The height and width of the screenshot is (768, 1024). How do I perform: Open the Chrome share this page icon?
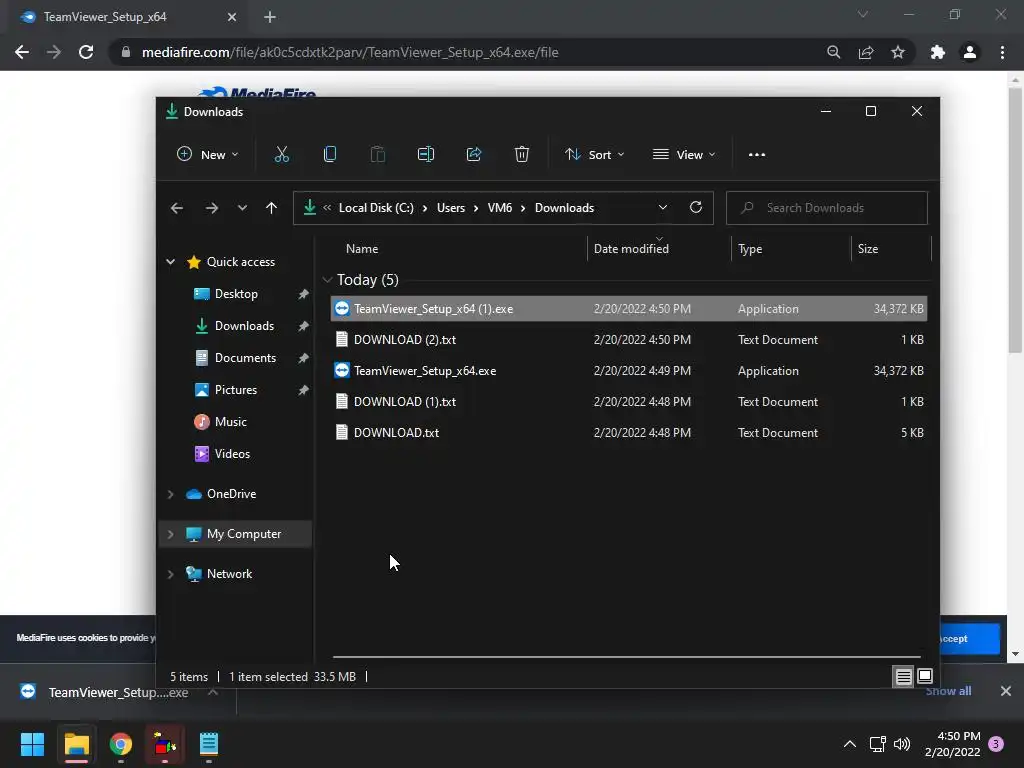pos(866,52)
